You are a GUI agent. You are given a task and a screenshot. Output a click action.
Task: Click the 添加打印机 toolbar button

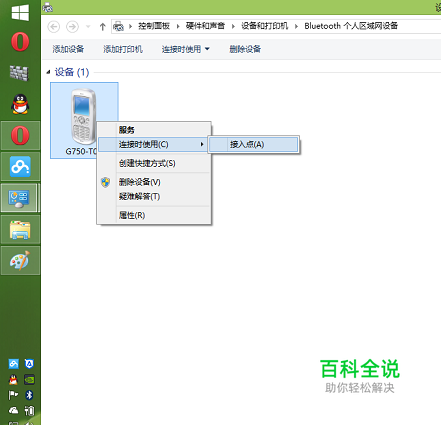[123, 49]
